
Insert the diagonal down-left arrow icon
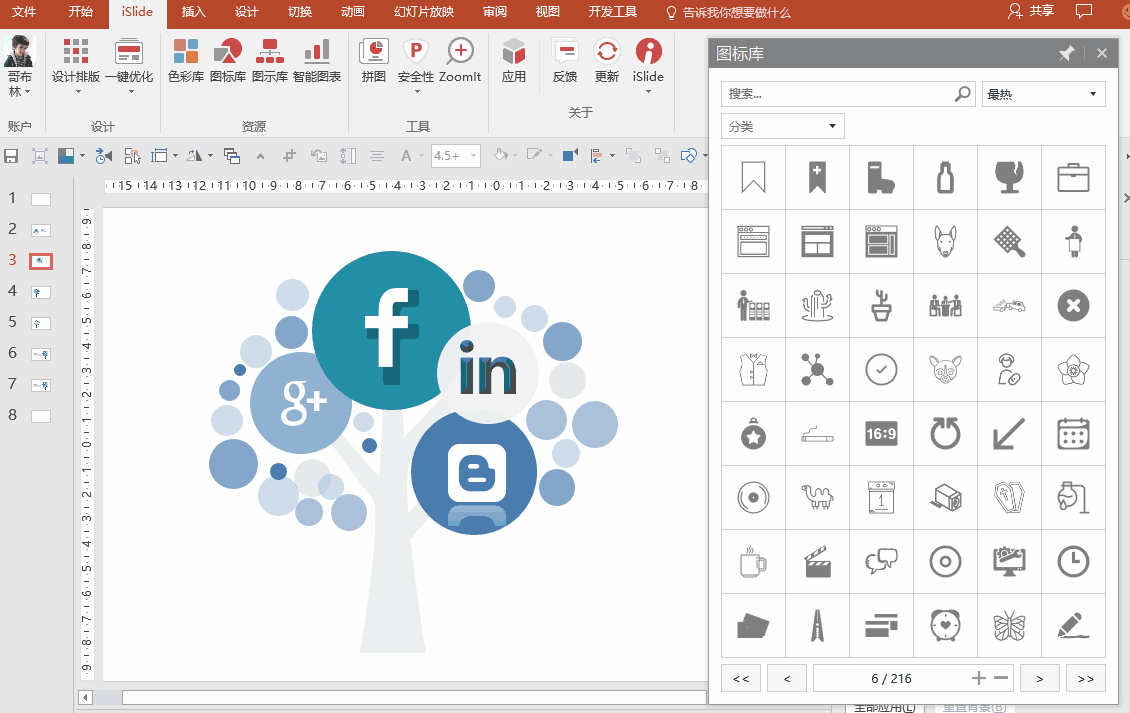(1009, 434)
